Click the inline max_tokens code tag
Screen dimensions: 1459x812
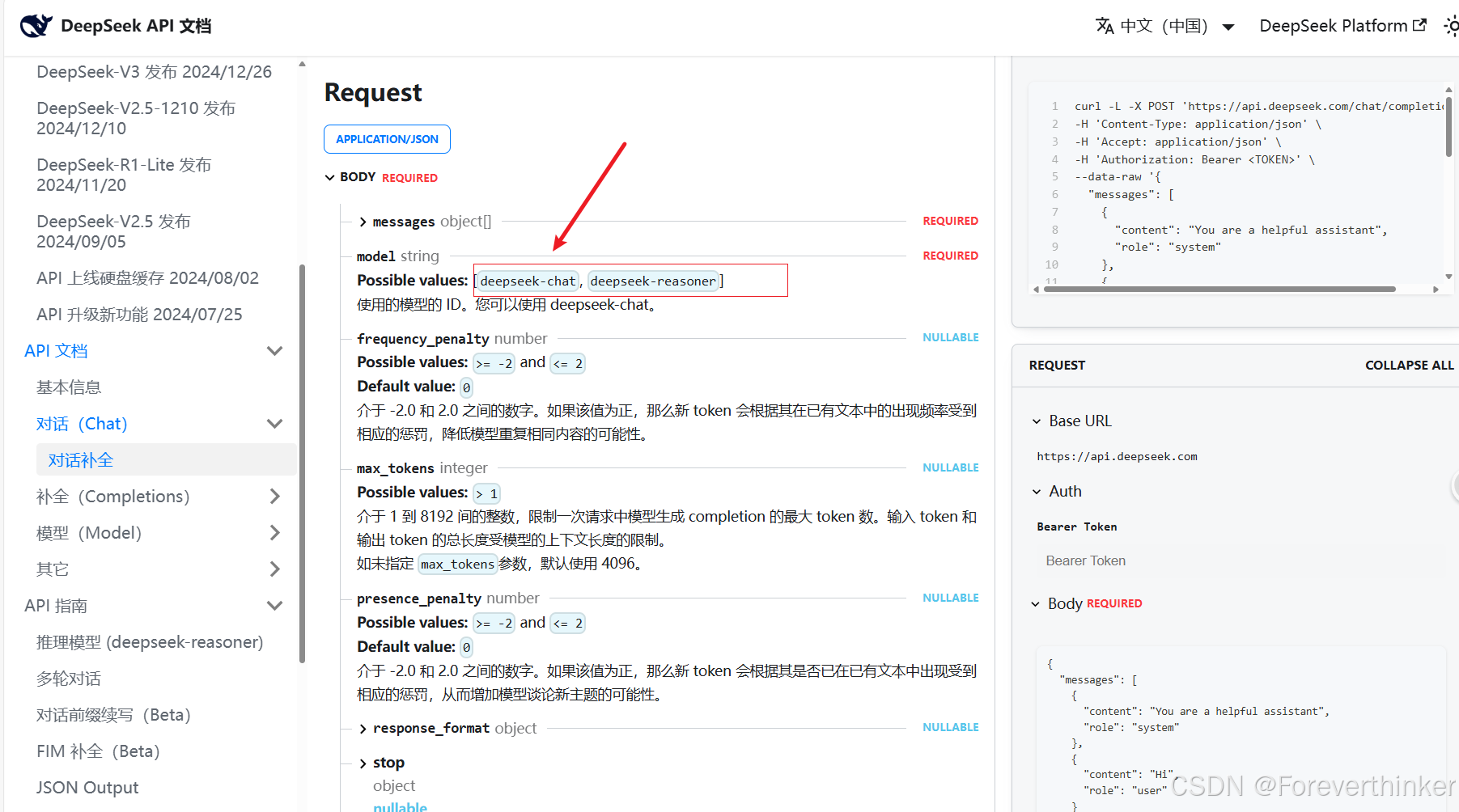point(457,565)
